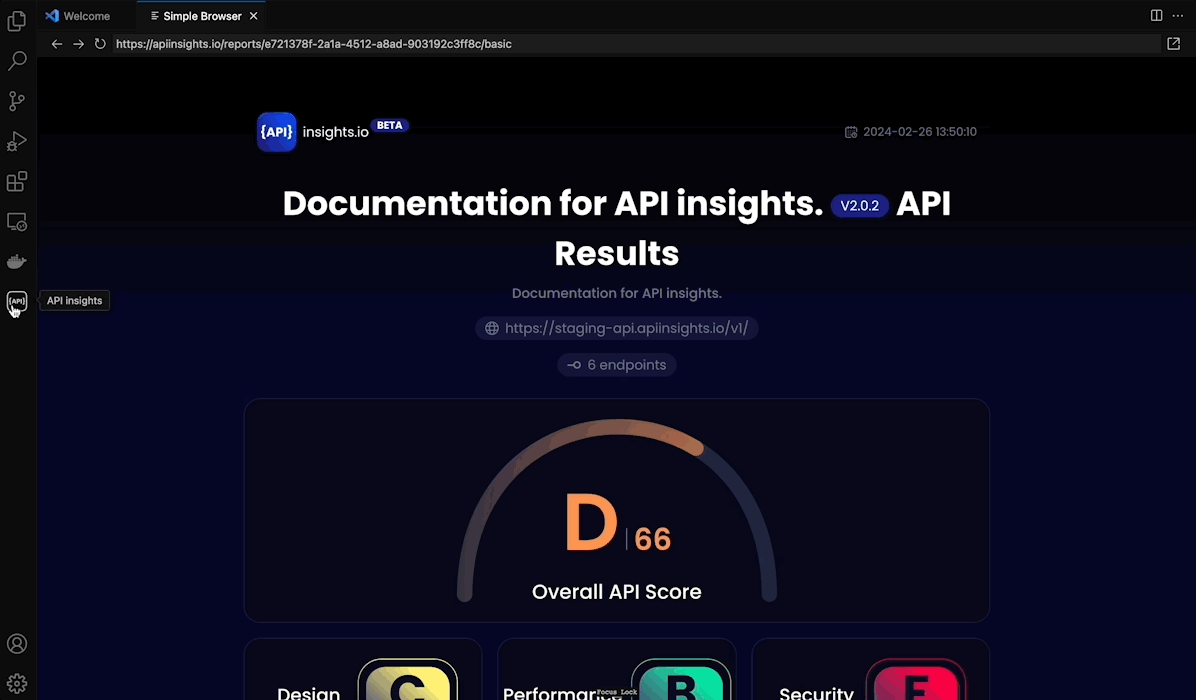1196x700 pixels.
Task: Close the Simple Browser tab
Action: point(253,16)
